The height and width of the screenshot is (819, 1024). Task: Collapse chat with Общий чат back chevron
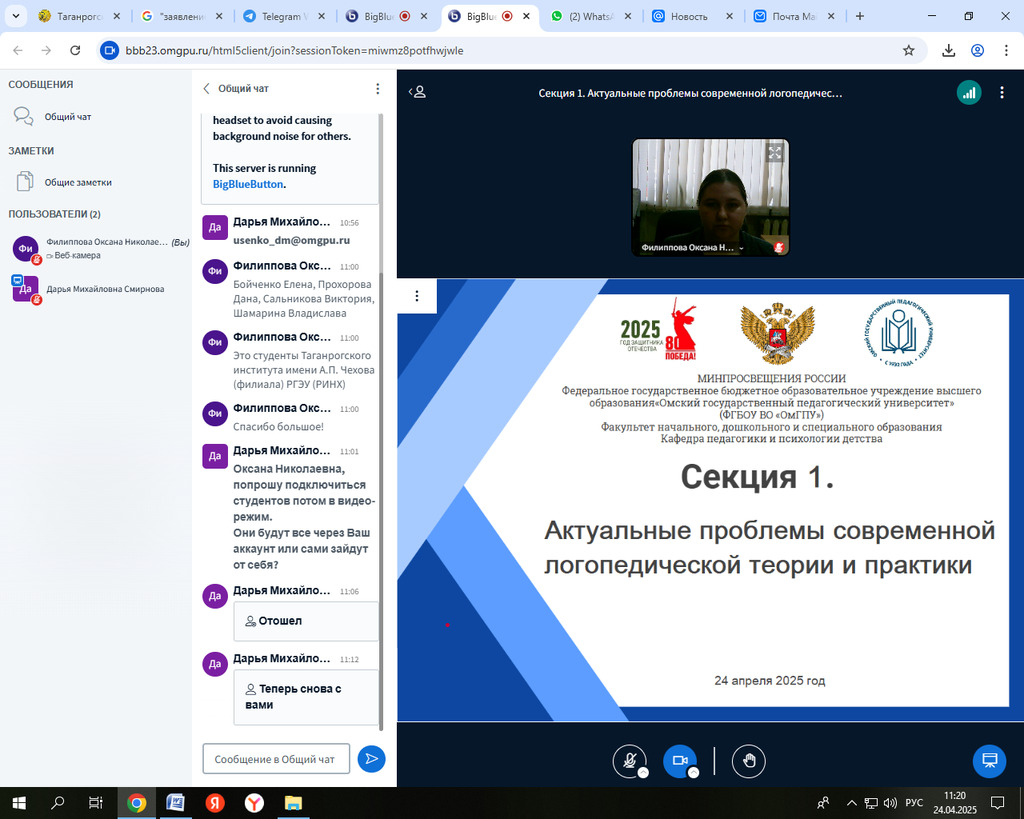[207, 88]
